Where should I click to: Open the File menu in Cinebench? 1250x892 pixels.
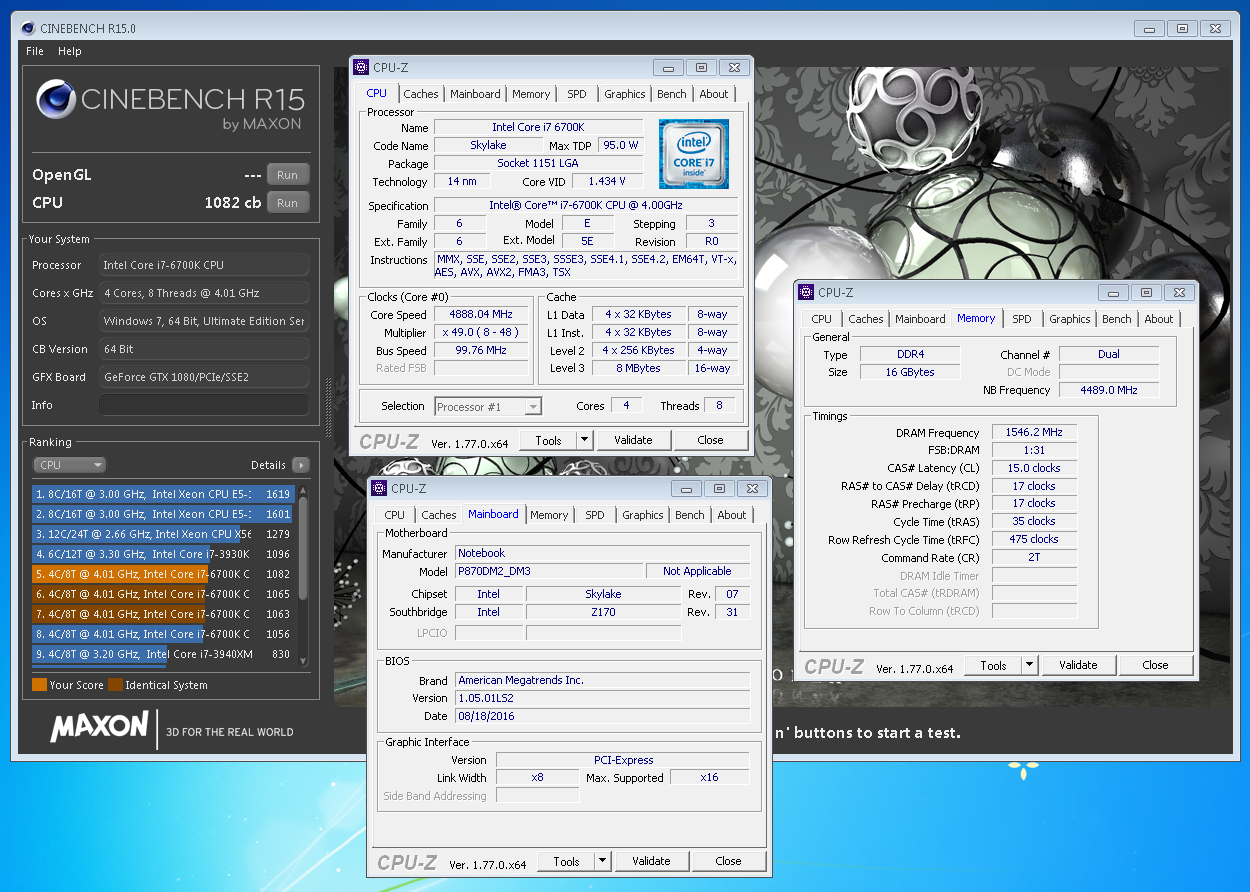click(35, 51)
